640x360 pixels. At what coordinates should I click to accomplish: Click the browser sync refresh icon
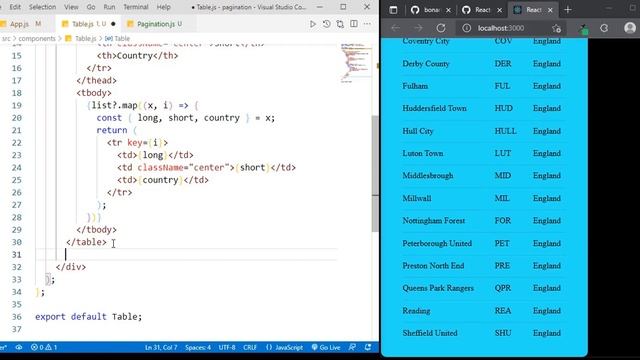[604, 28]
